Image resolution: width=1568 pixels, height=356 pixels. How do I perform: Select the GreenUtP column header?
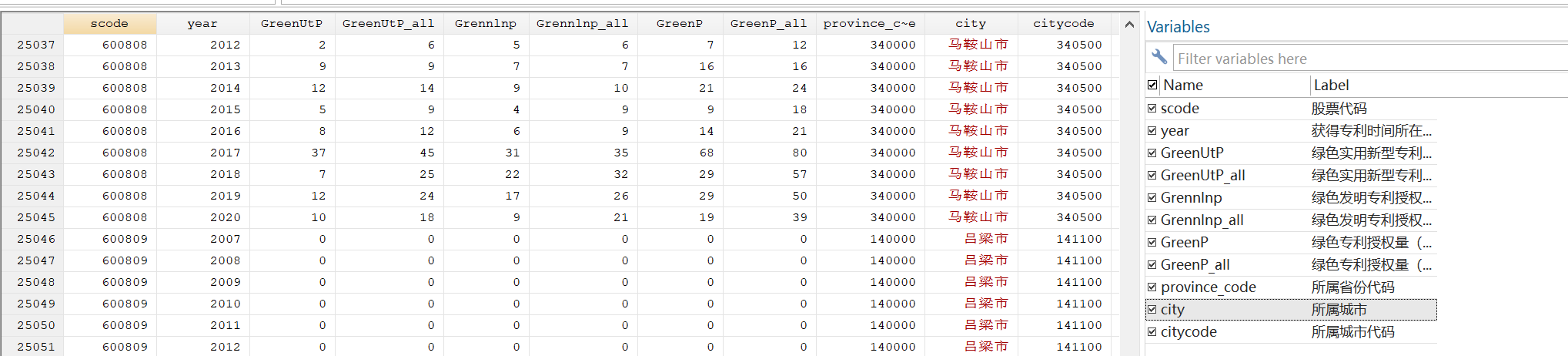point(292,24)
